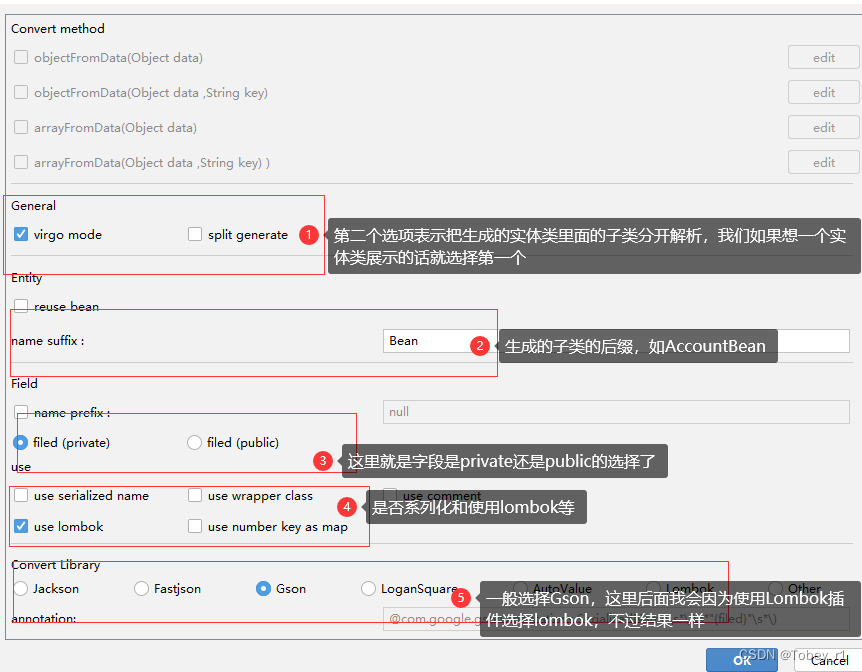This screenshot has height=672, width=862.
Task: Tick objectFromData(Object data, String key) checkbox
Action: (21, 92)
